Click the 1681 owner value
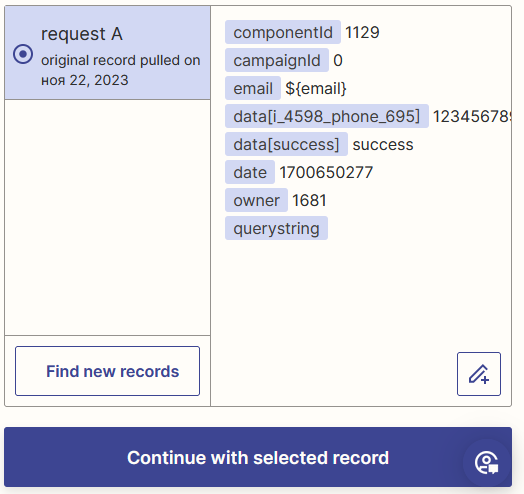524x494 pixels. pyautogui.click(x=309, y=201)
